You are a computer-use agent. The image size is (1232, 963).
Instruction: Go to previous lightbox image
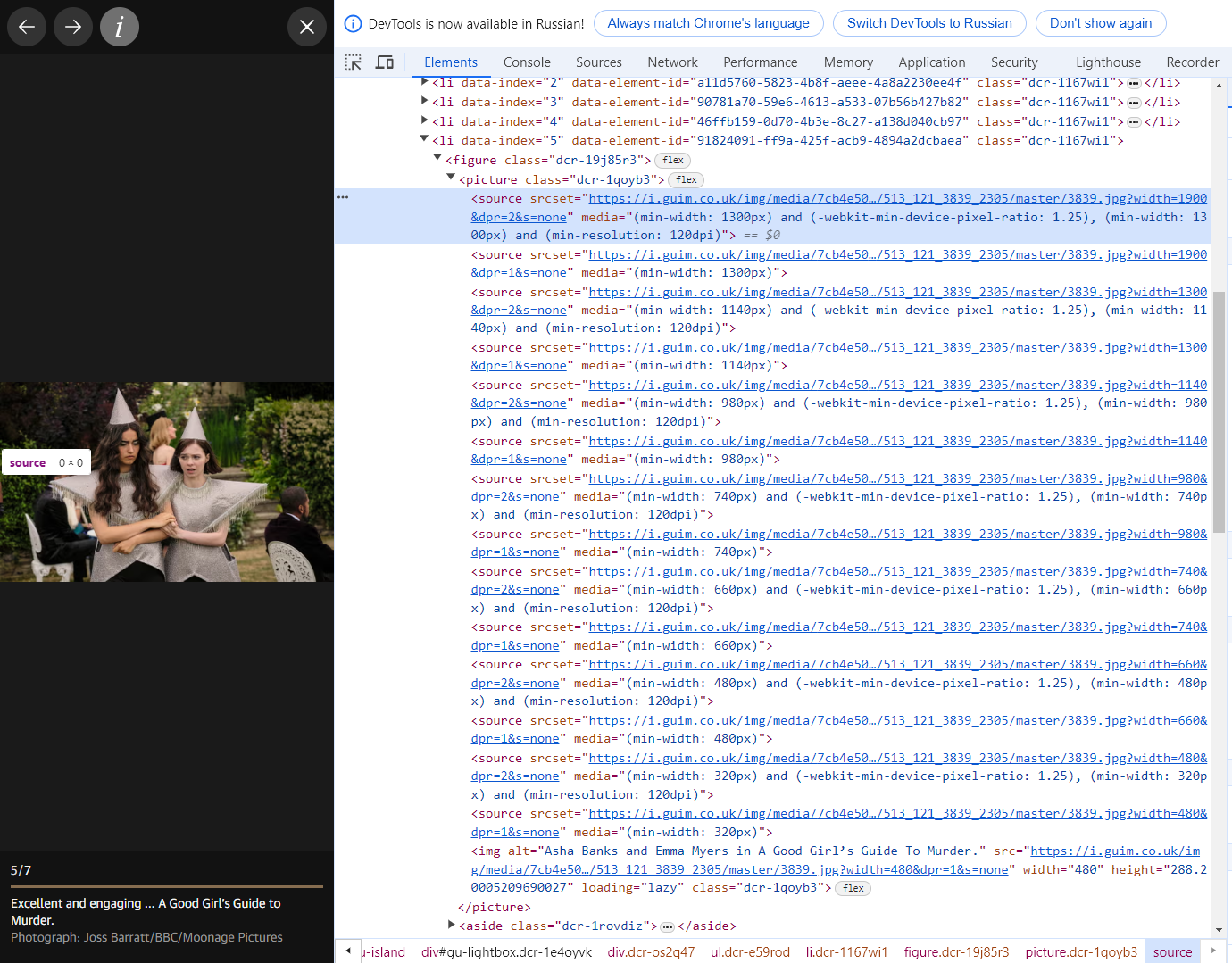[x=27, y=27]
